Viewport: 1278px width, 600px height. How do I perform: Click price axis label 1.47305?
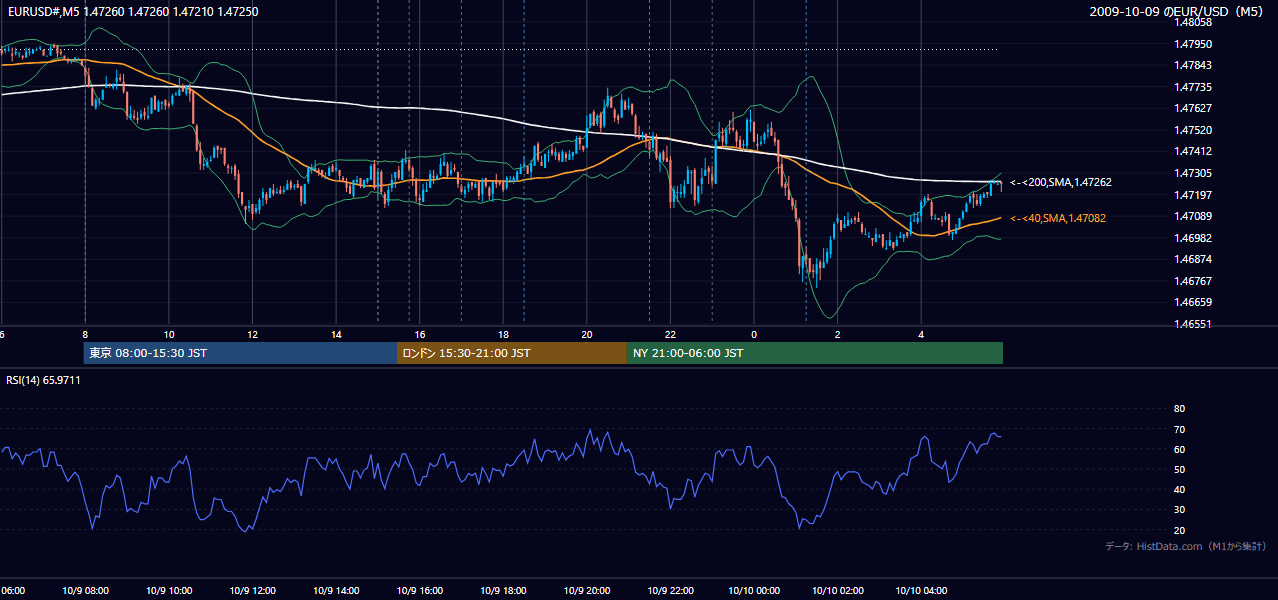point(1194,173)
